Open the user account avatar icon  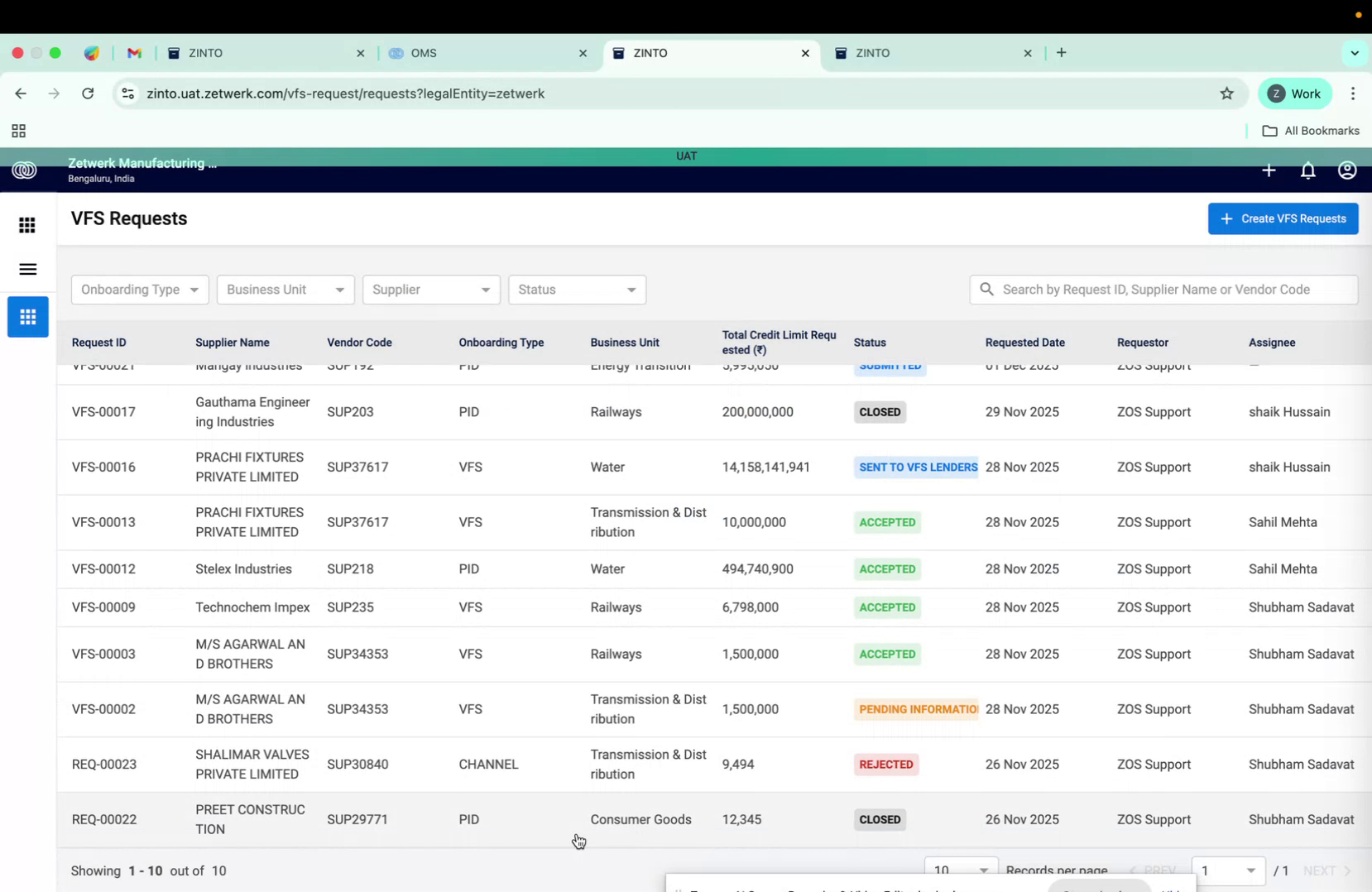click(1346, 170)
